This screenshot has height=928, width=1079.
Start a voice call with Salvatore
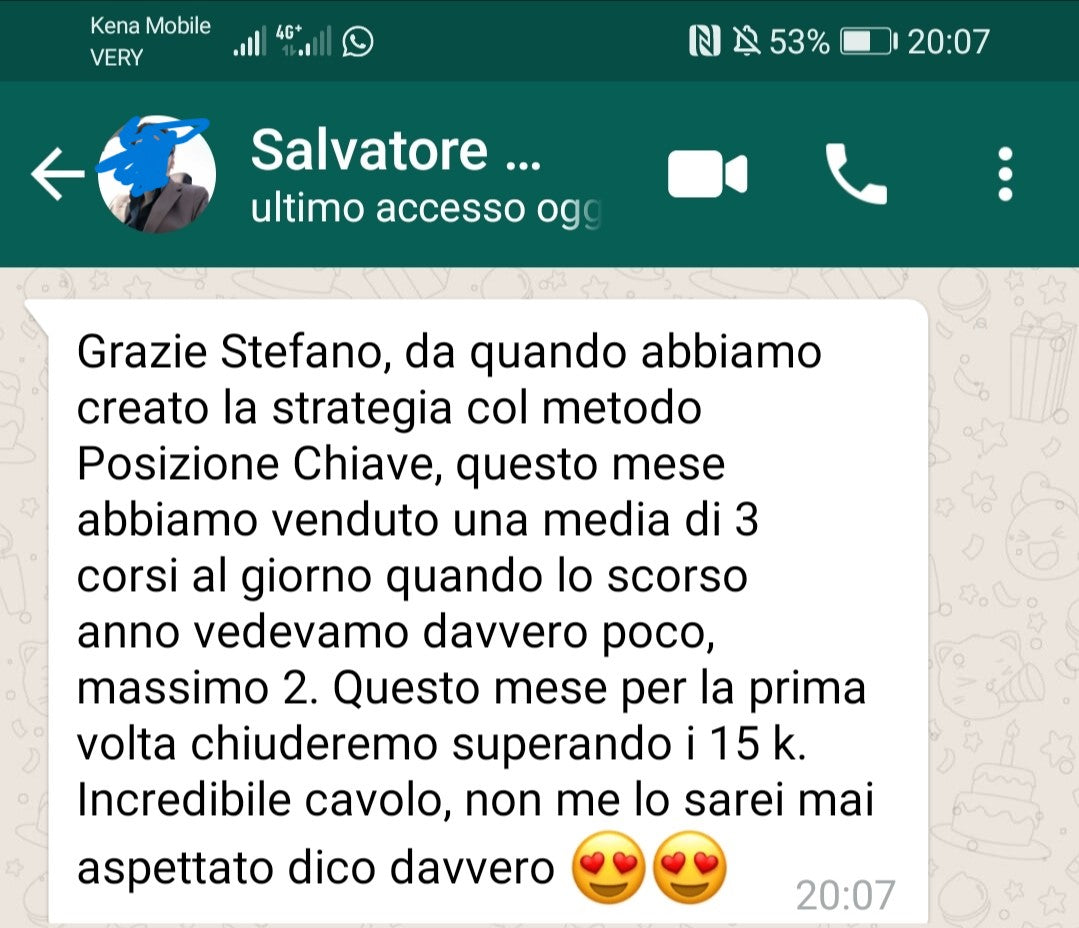click(x=855, y=174)
